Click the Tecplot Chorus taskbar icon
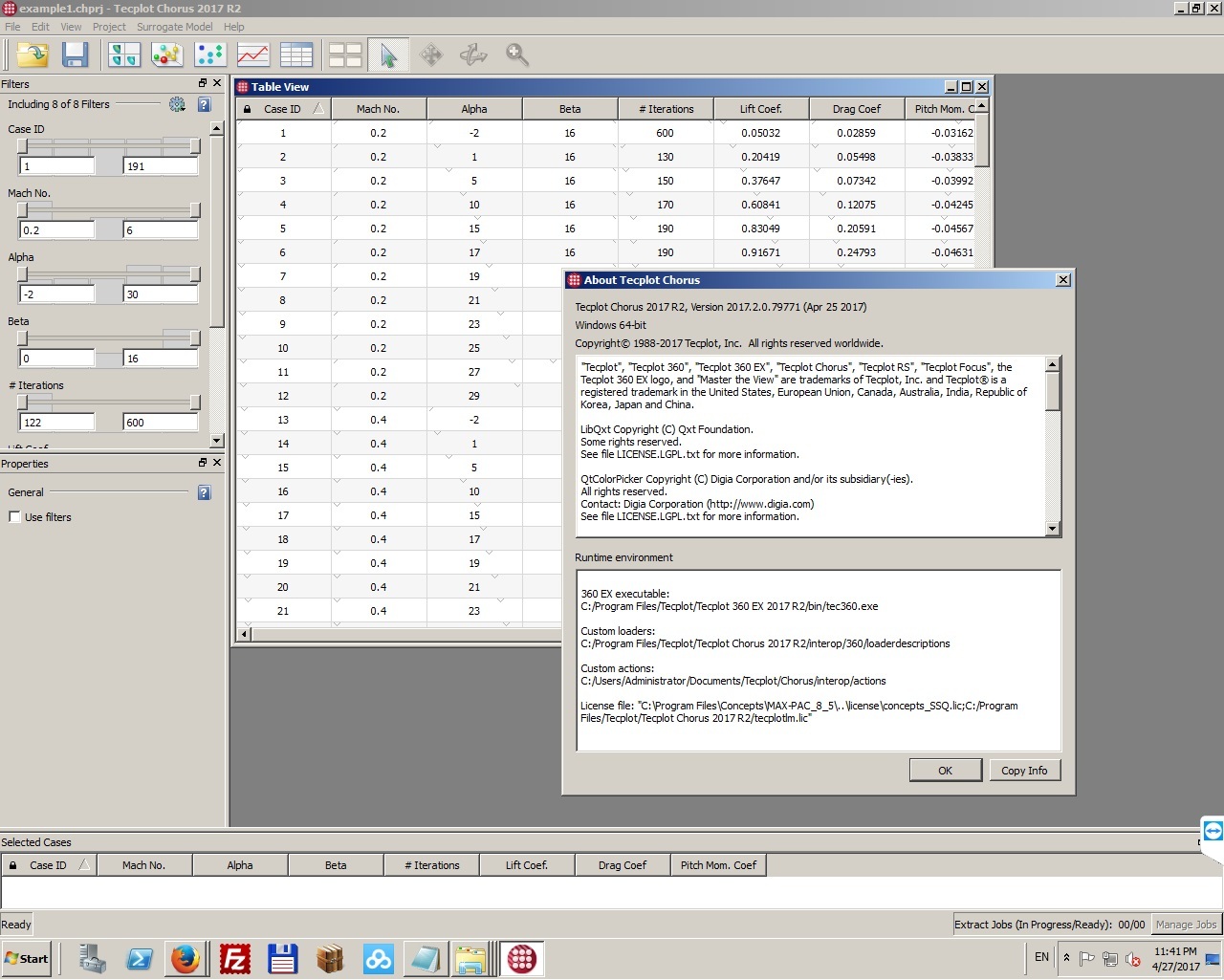 point(522,958)
